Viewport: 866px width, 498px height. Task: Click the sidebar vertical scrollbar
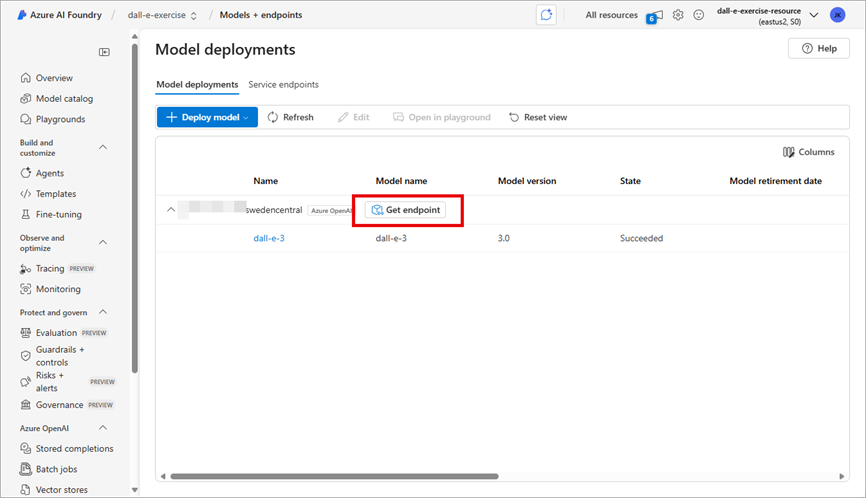tap(135, 208)
